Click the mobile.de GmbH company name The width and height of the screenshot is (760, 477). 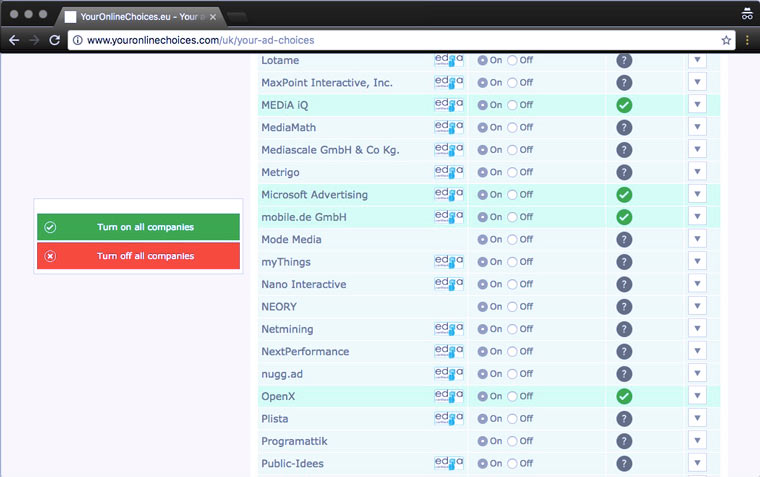(x=304, y=217)
